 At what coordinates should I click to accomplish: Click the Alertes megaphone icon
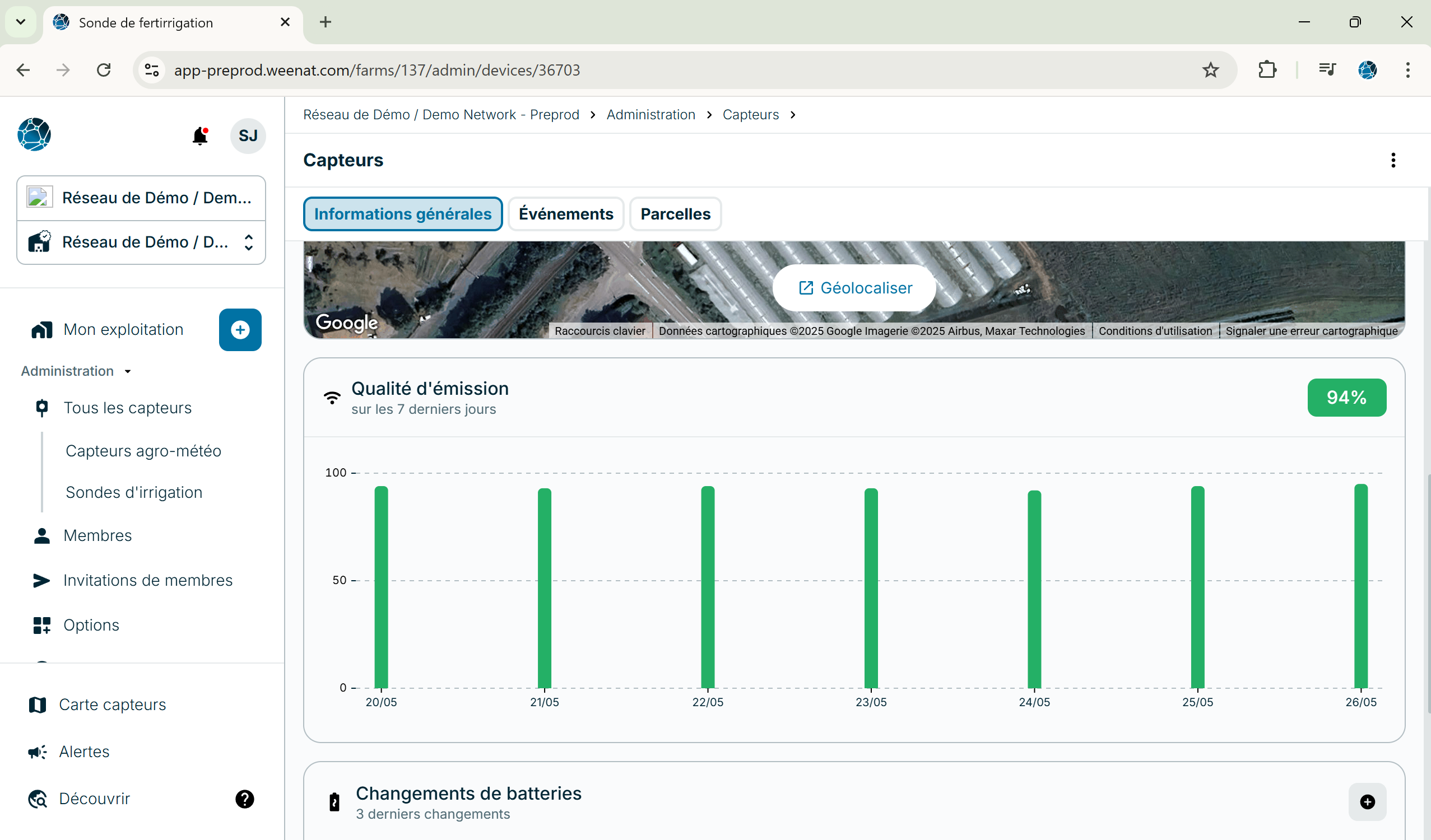pos(38,752)
